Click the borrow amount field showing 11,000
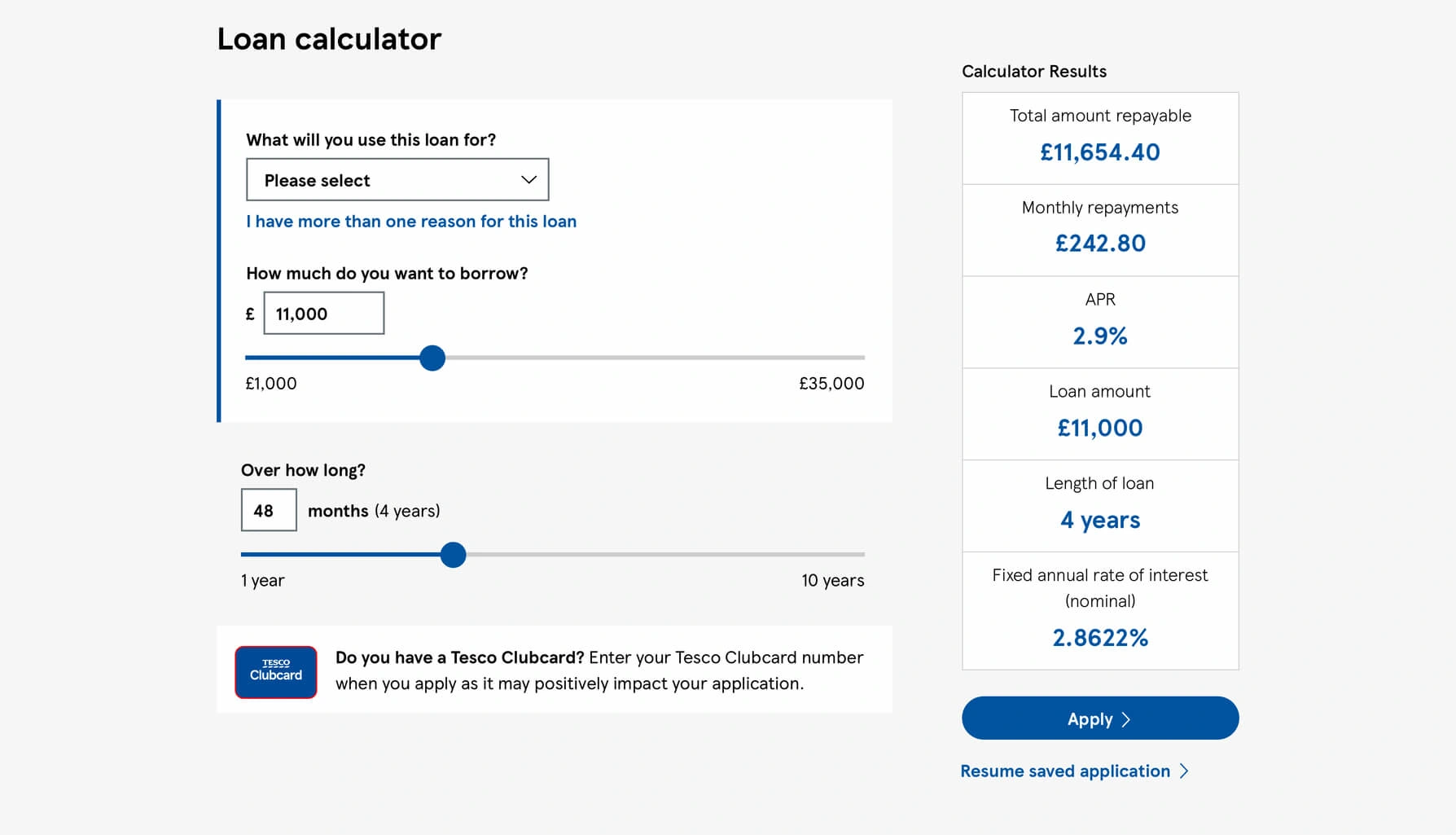This screenshot has height=835, width=1456. pos(324,313)
